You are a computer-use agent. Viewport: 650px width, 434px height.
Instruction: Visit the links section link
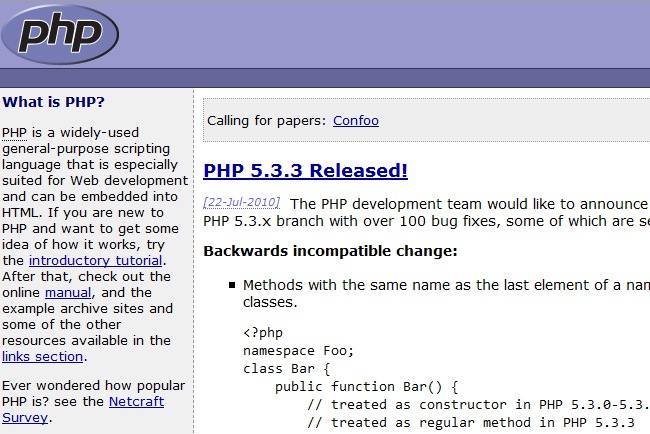(x=43, y=356)
